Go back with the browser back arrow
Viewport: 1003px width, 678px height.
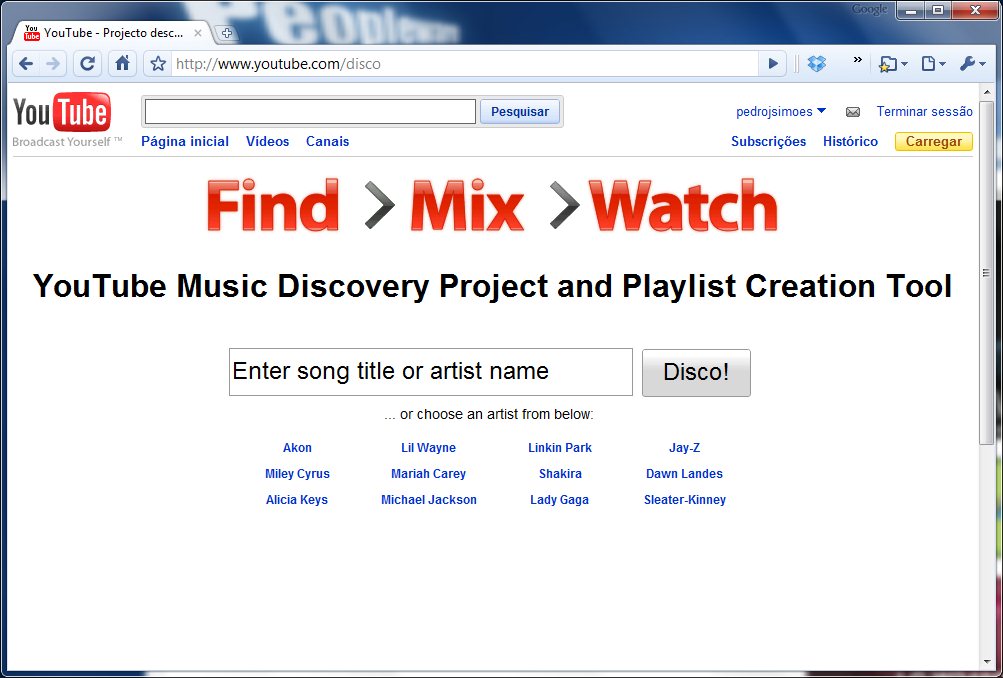26,64
